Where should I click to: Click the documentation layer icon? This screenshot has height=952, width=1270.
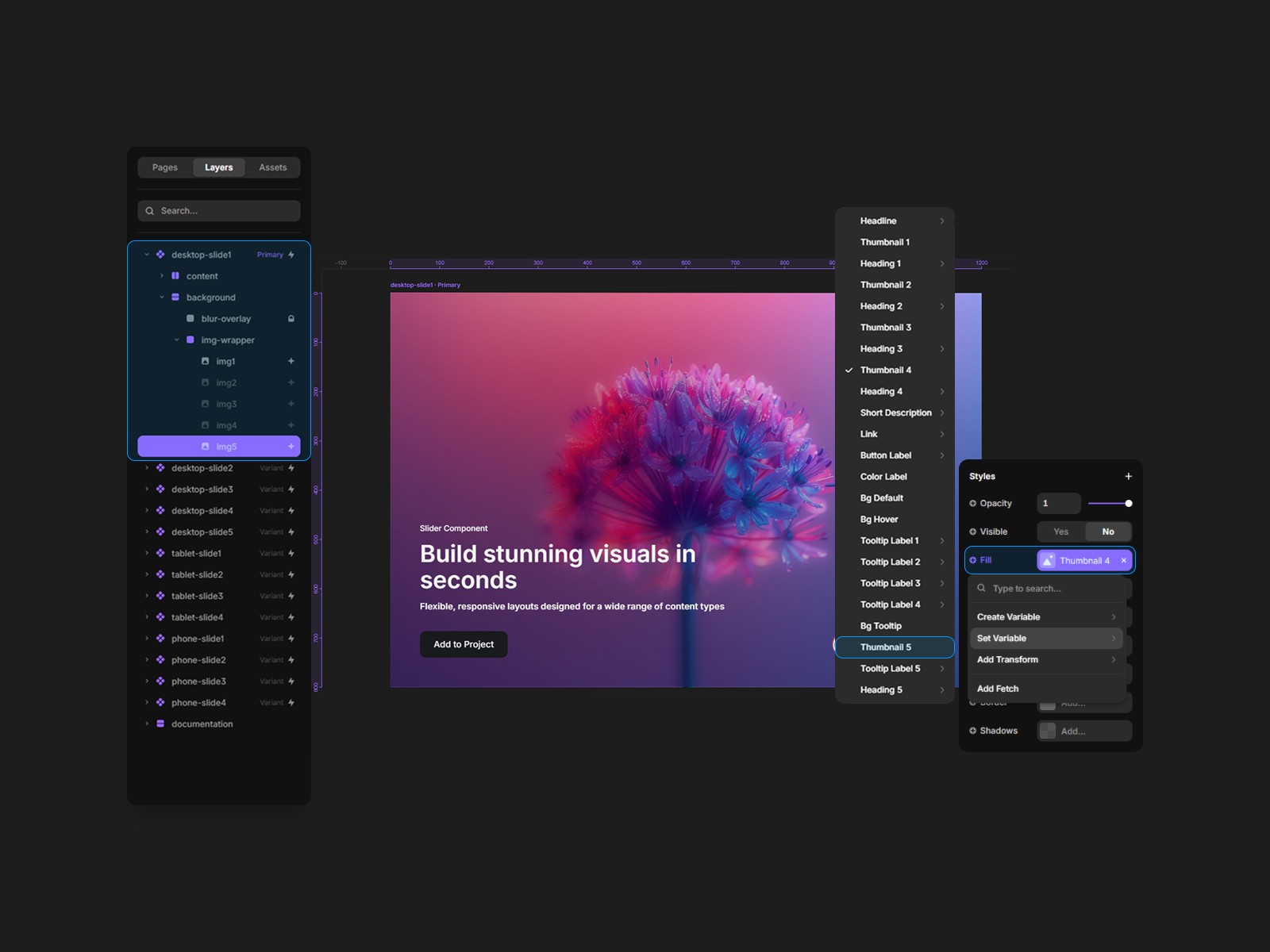pos(160,724)
